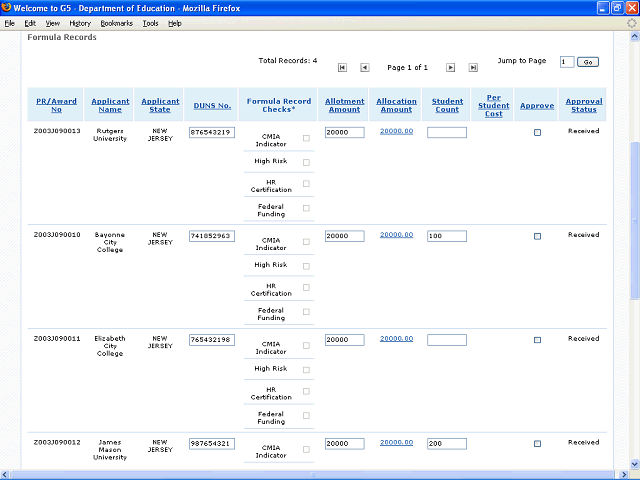Open the Tools menu
The image size is (640, 480).
click(150, 23)
